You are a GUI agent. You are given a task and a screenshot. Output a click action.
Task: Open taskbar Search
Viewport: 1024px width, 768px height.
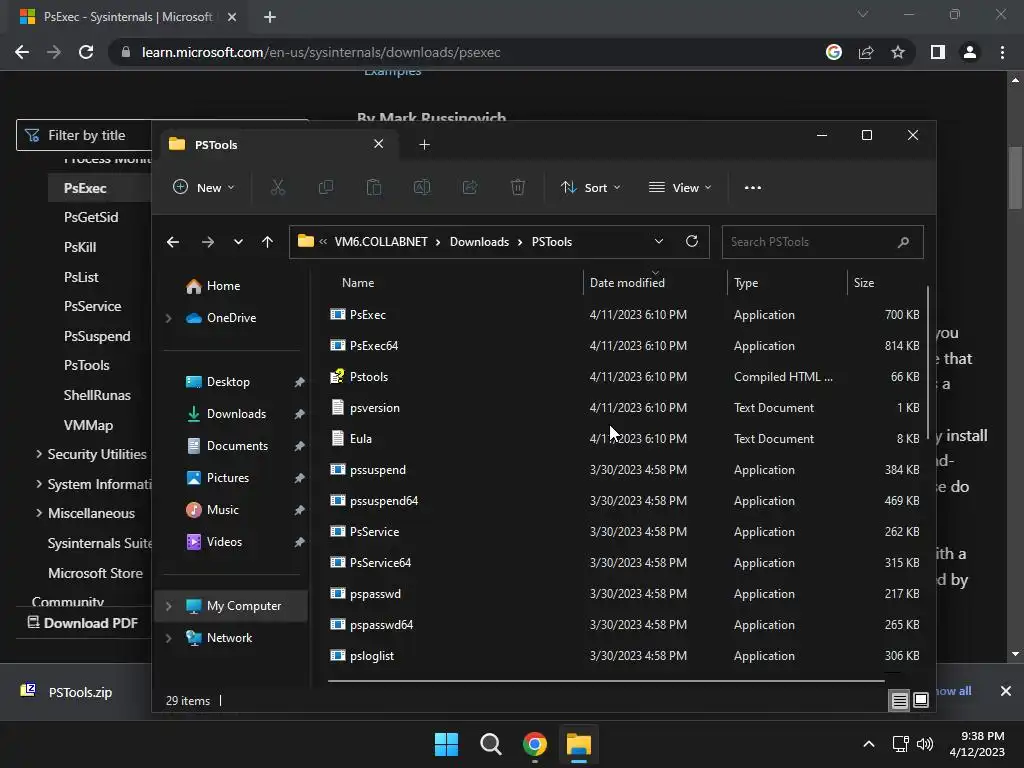point(490,744)
